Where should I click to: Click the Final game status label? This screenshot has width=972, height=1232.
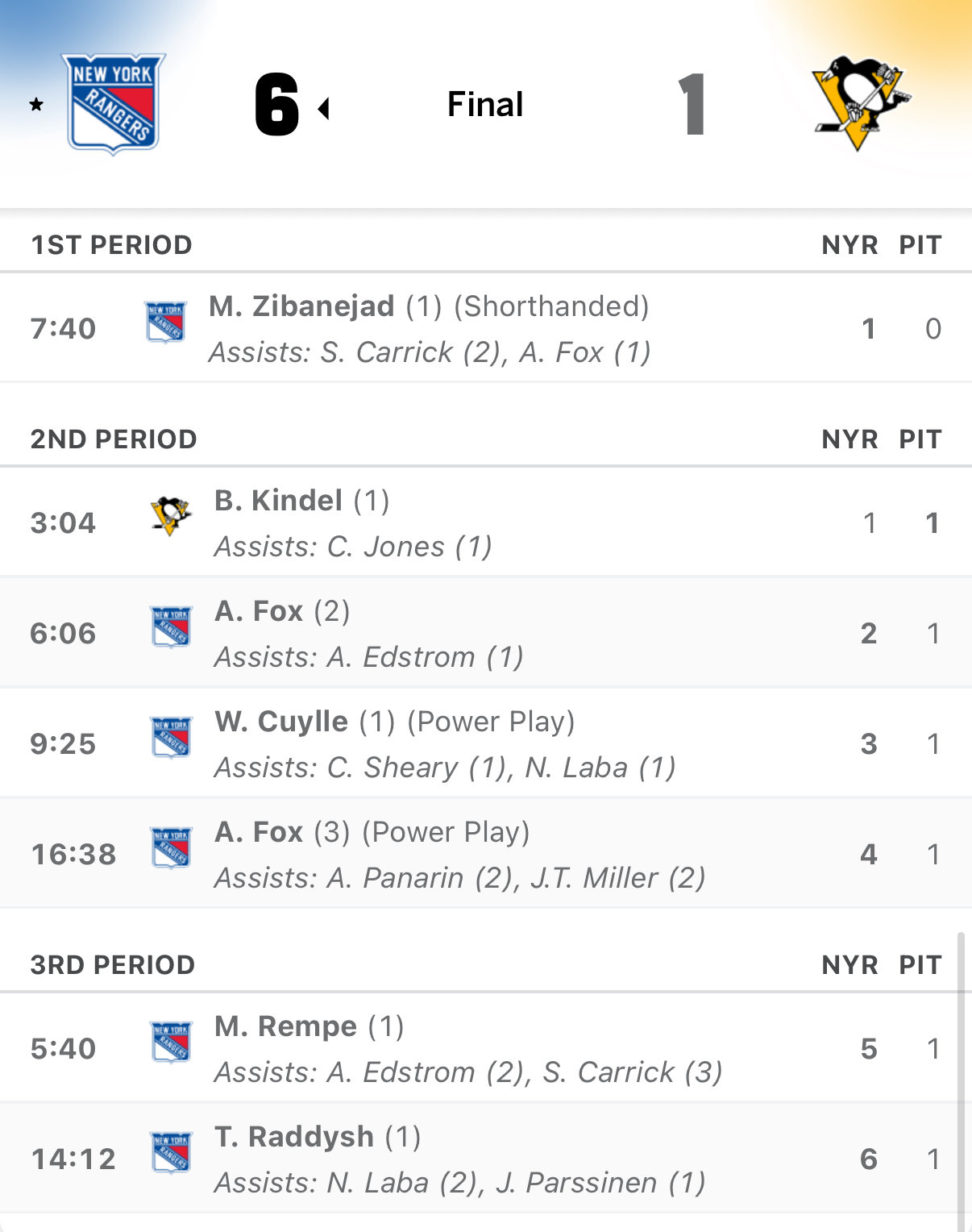coord(485,105)
